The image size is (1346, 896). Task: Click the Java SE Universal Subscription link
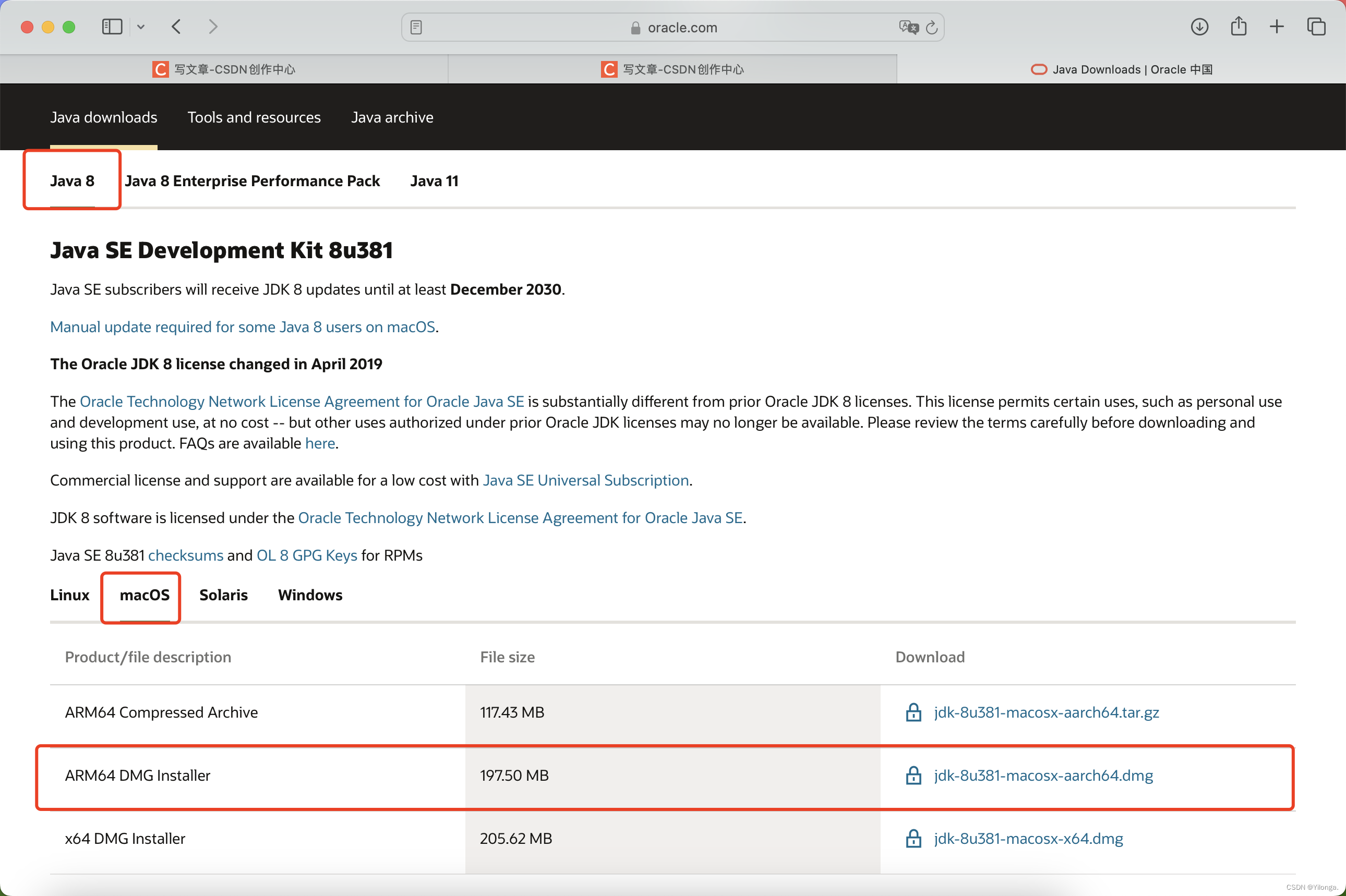pyautogui.click(x=585, y=480)
